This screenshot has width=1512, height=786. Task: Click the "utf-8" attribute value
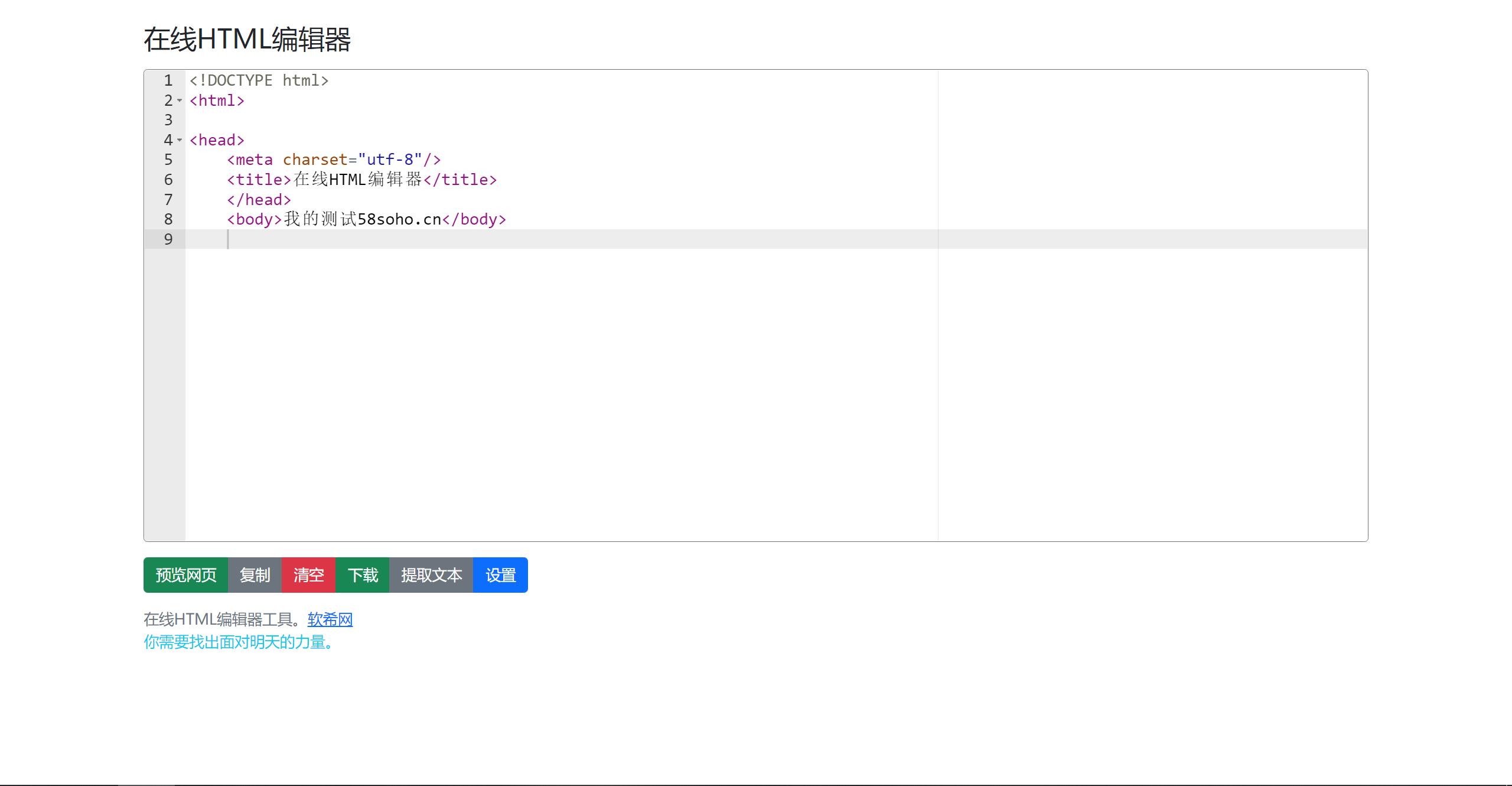pyautogui.click(x=390, y=160)
